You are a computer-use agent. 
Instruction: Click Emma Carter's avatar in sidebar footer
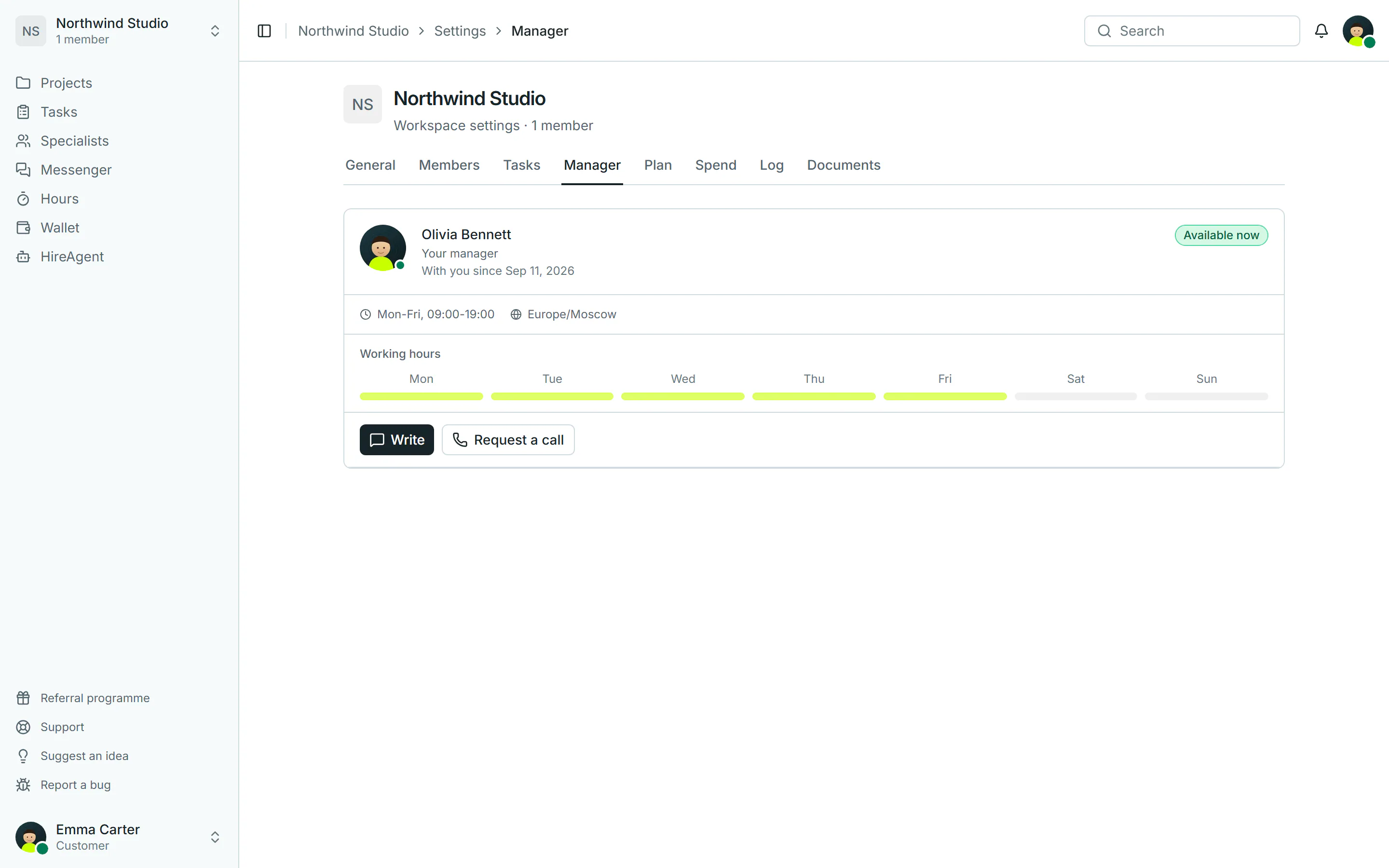[x=31, y=837]
